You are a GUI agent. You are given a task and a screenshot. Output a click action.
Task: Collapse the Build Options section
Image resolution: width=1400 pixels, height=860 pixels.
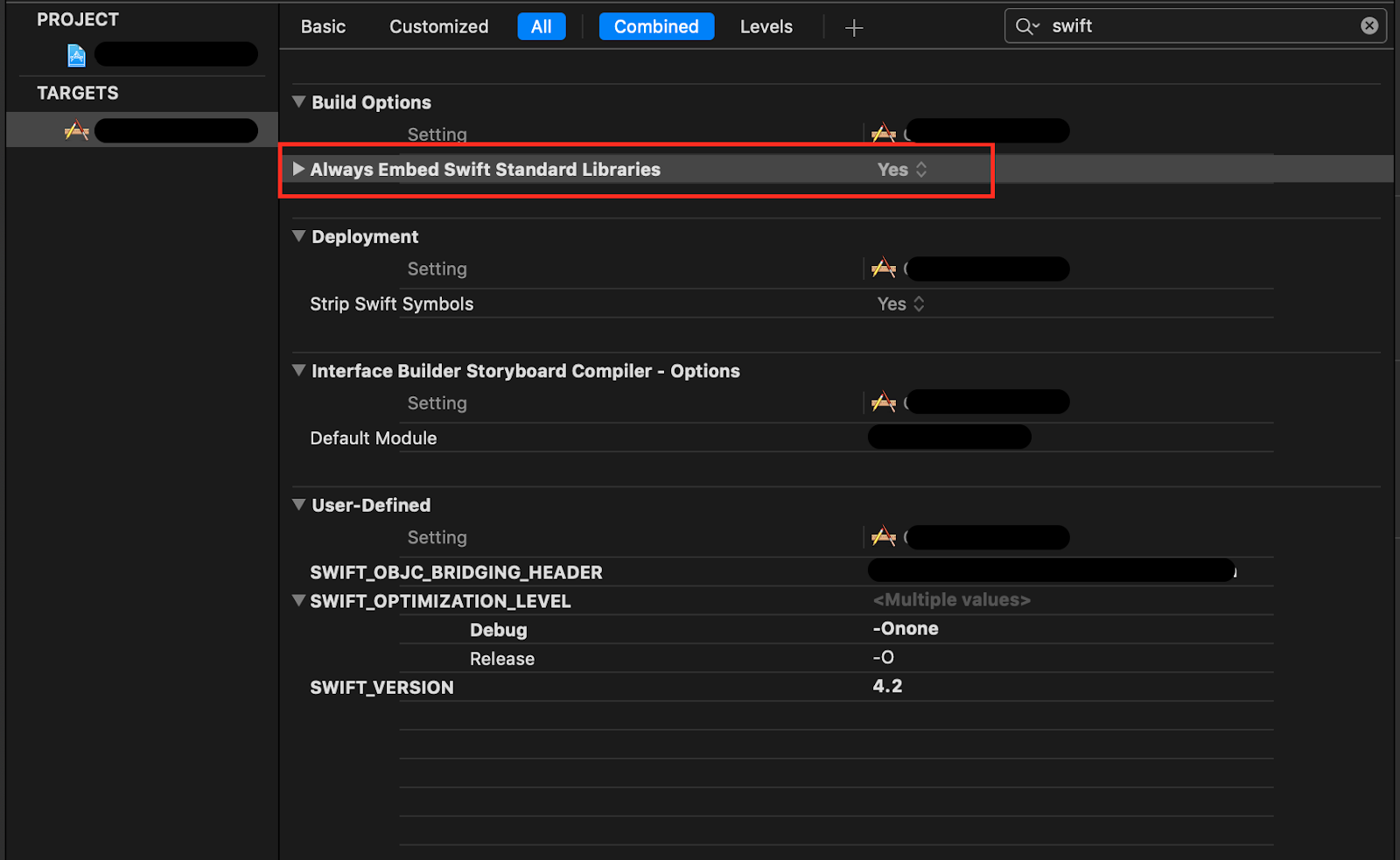[299, 101]
